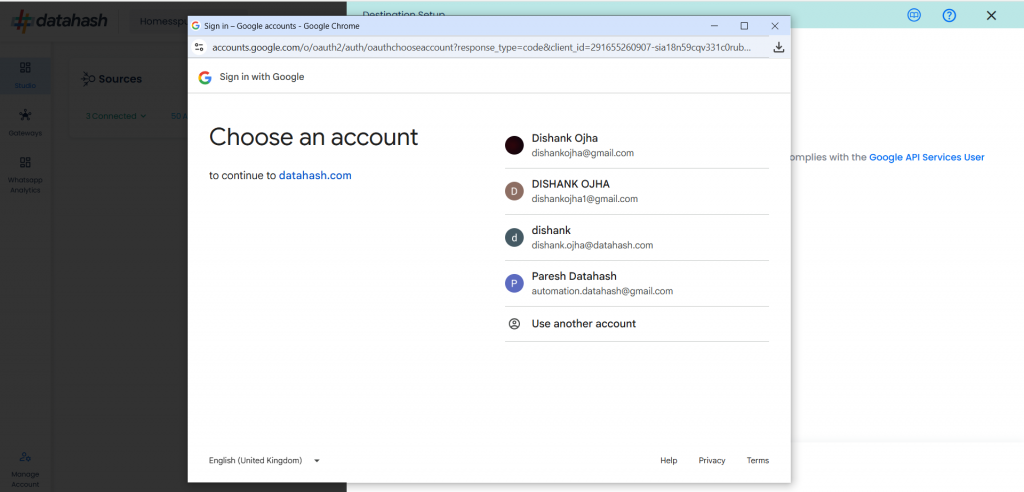1024x492 pixels.
Task: Minimize the Google sign-in popup window
Action: [x=714, y=26]
